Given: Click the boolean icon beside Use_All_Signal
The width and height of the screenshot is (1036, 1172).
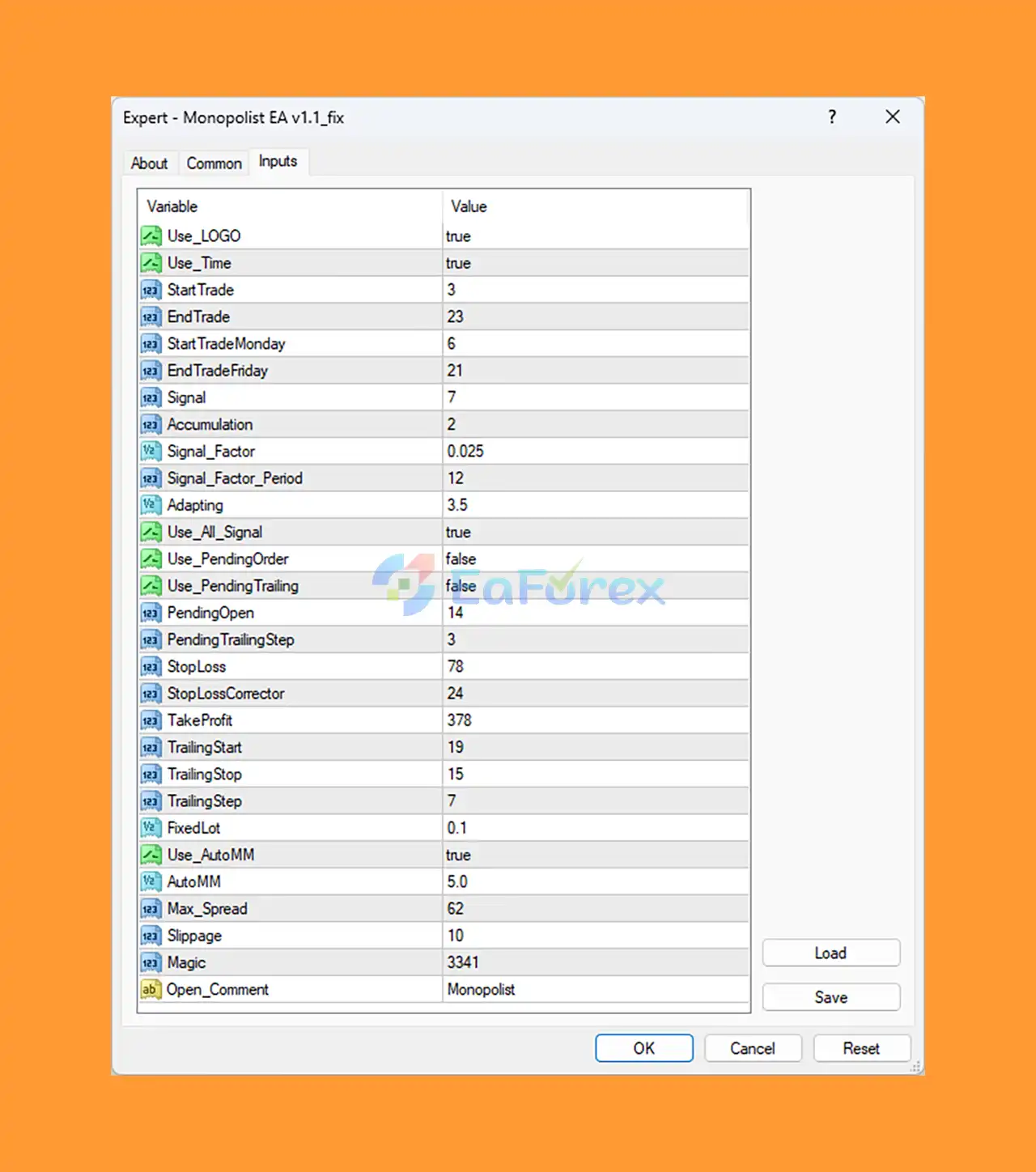Looking at the screenshot, I should click(x=151, y=532).
